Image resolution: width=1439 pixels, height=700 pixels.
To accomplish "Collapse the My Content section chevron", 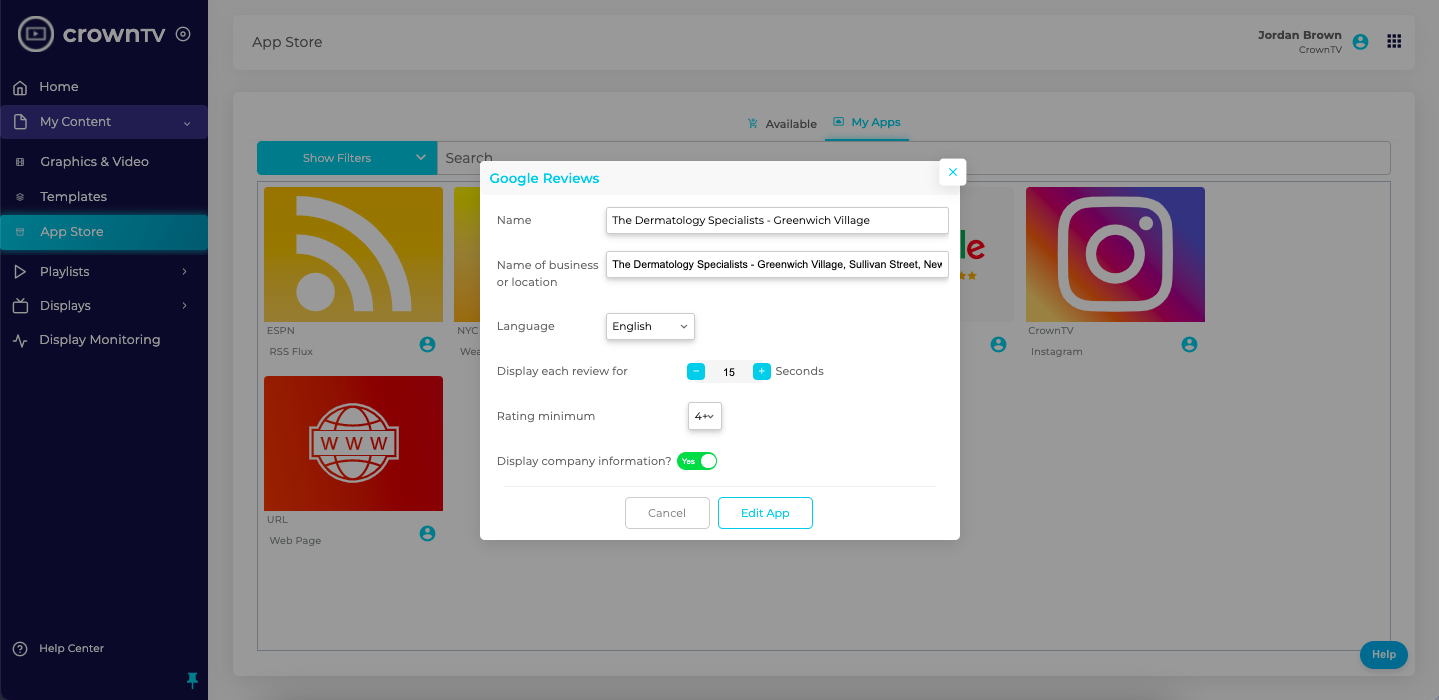I will 187,123.
